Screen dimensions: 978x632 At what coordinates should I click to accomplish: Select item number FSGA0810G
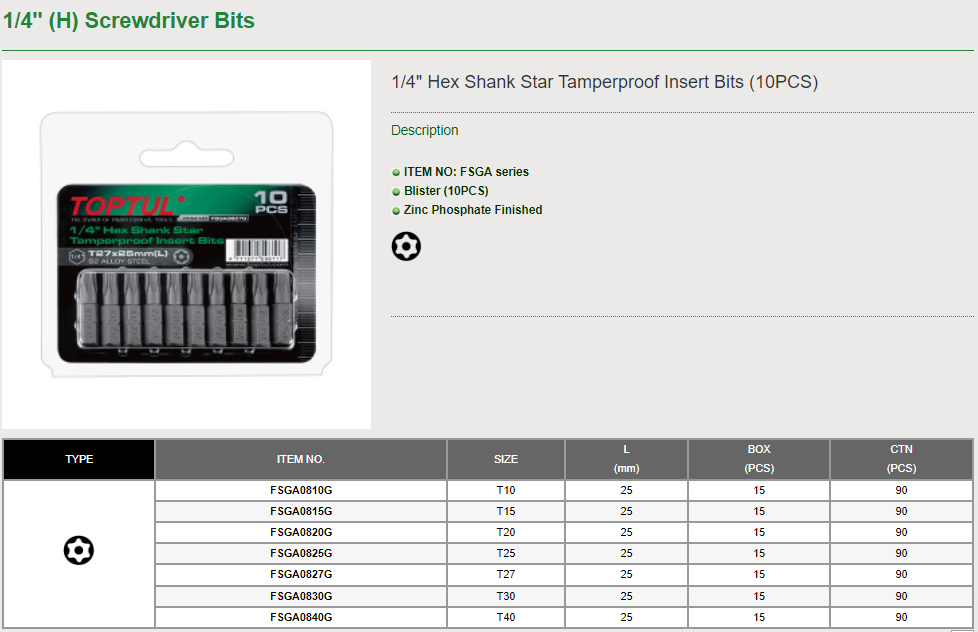[x=301, y=490]
